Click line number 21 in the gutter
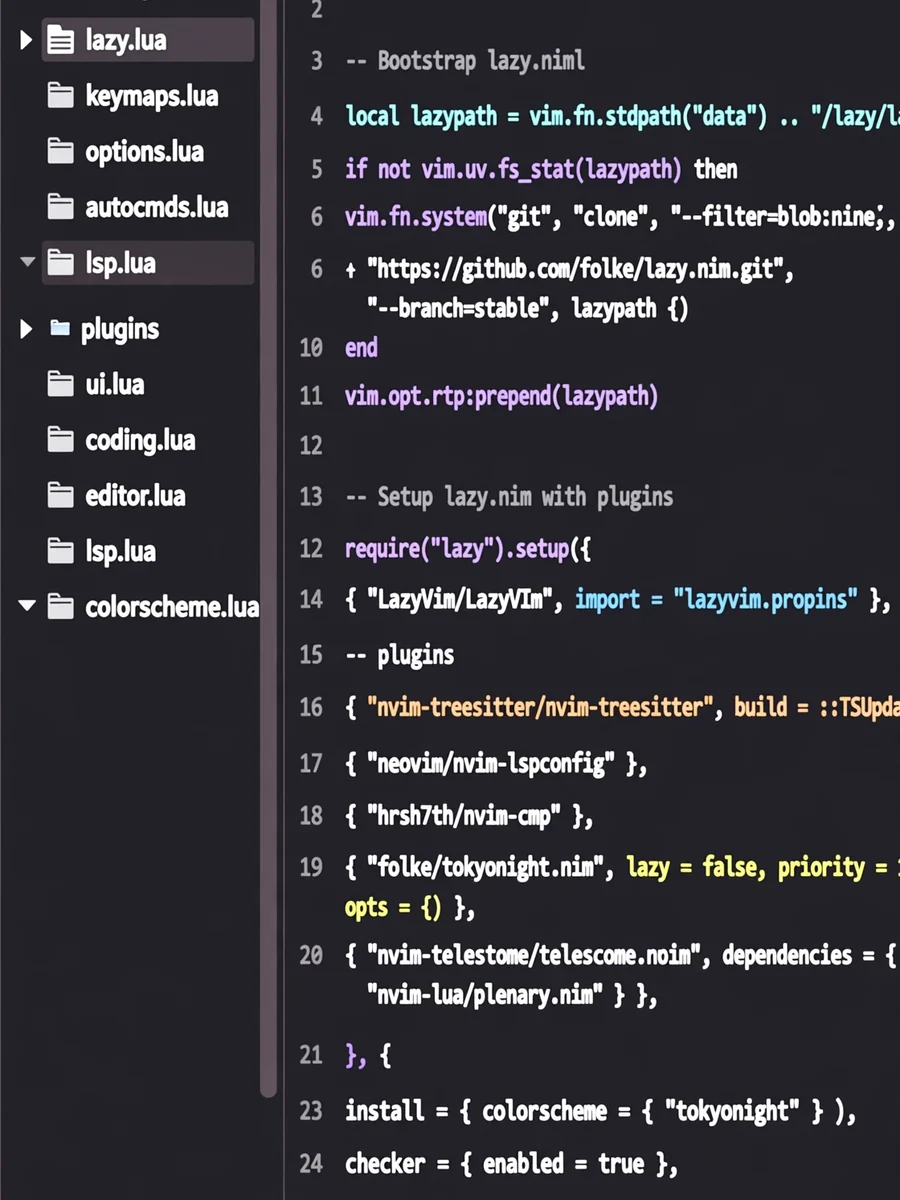The image size is (900, 1200). click(x=311, y=1056)
